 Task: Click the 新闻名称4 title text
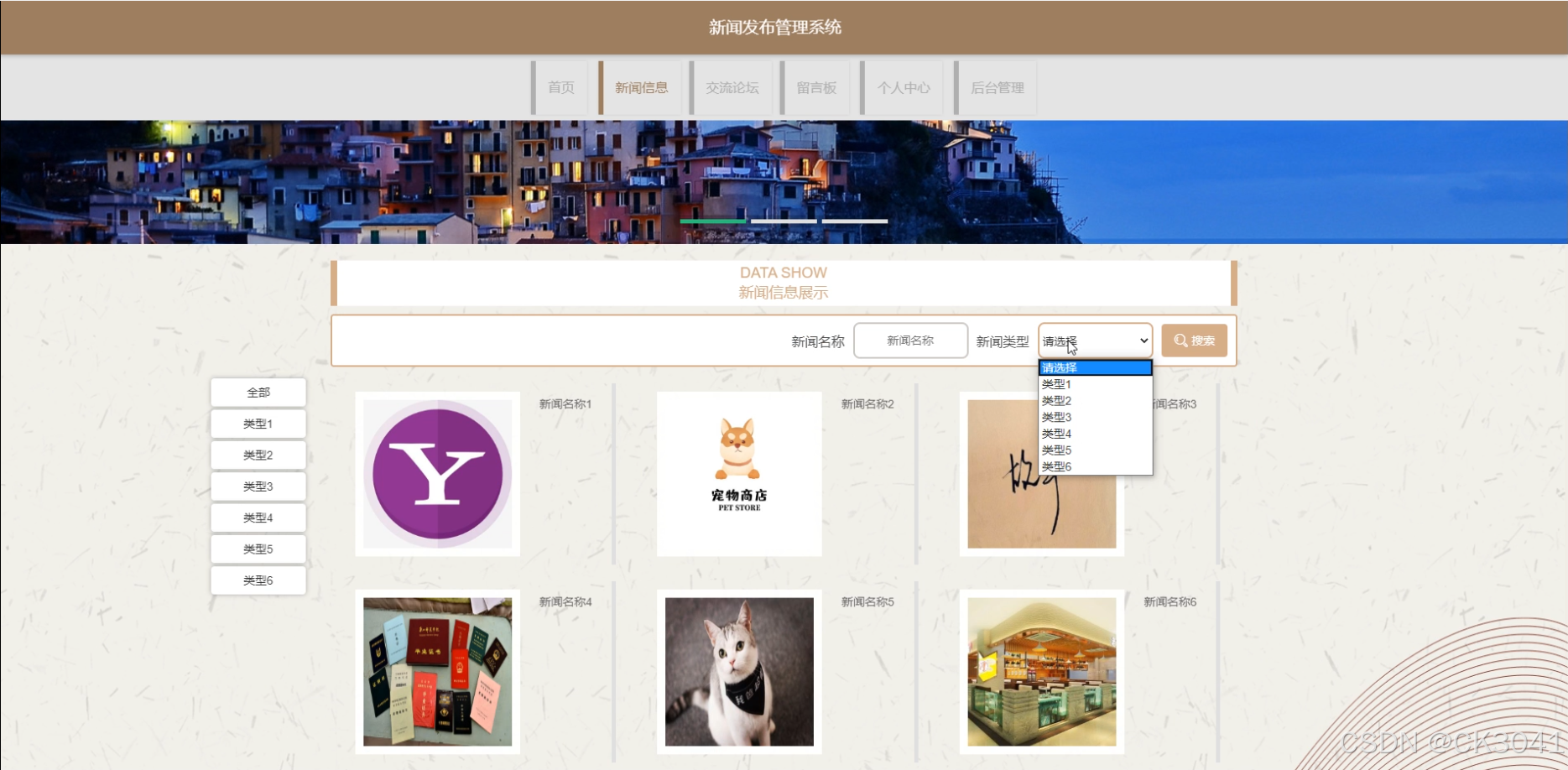click(565, 602)
